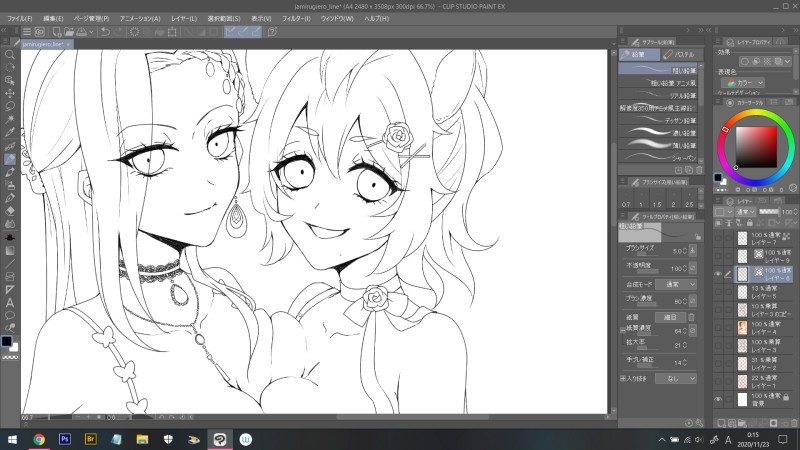This screenshot has width=800, height=450.
Task: Delete paper texture with trash icon
Action: [691, 317]
